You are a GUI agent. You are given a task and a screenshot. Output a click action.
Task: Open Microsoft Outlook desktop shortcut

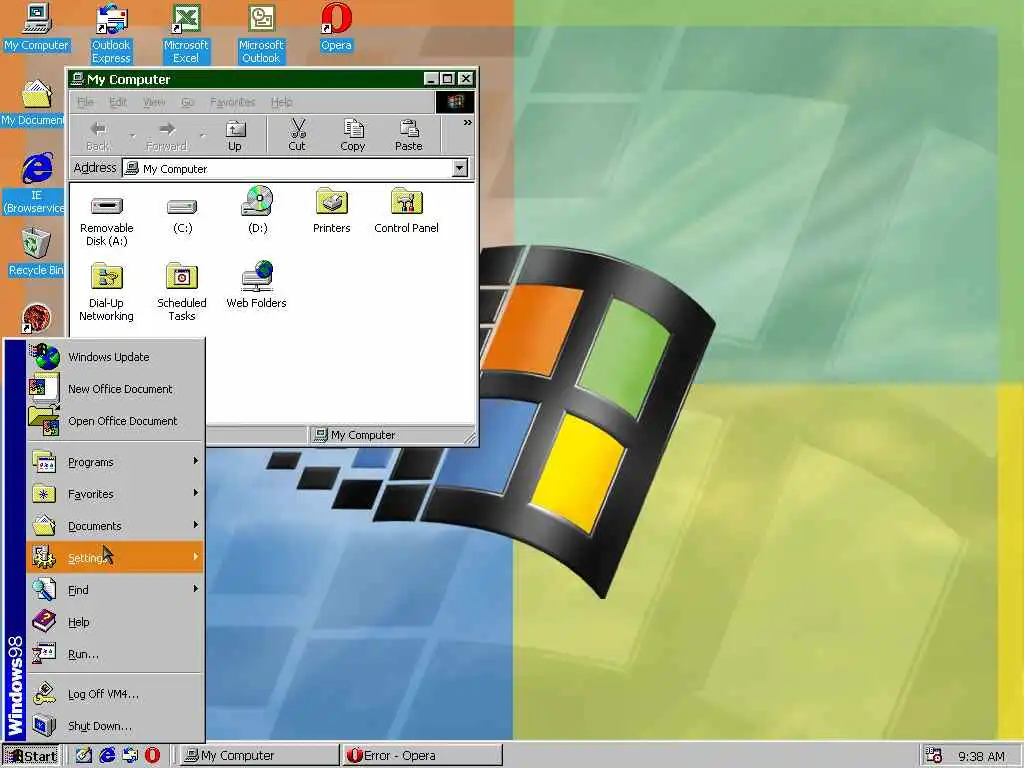click(261, 33)
